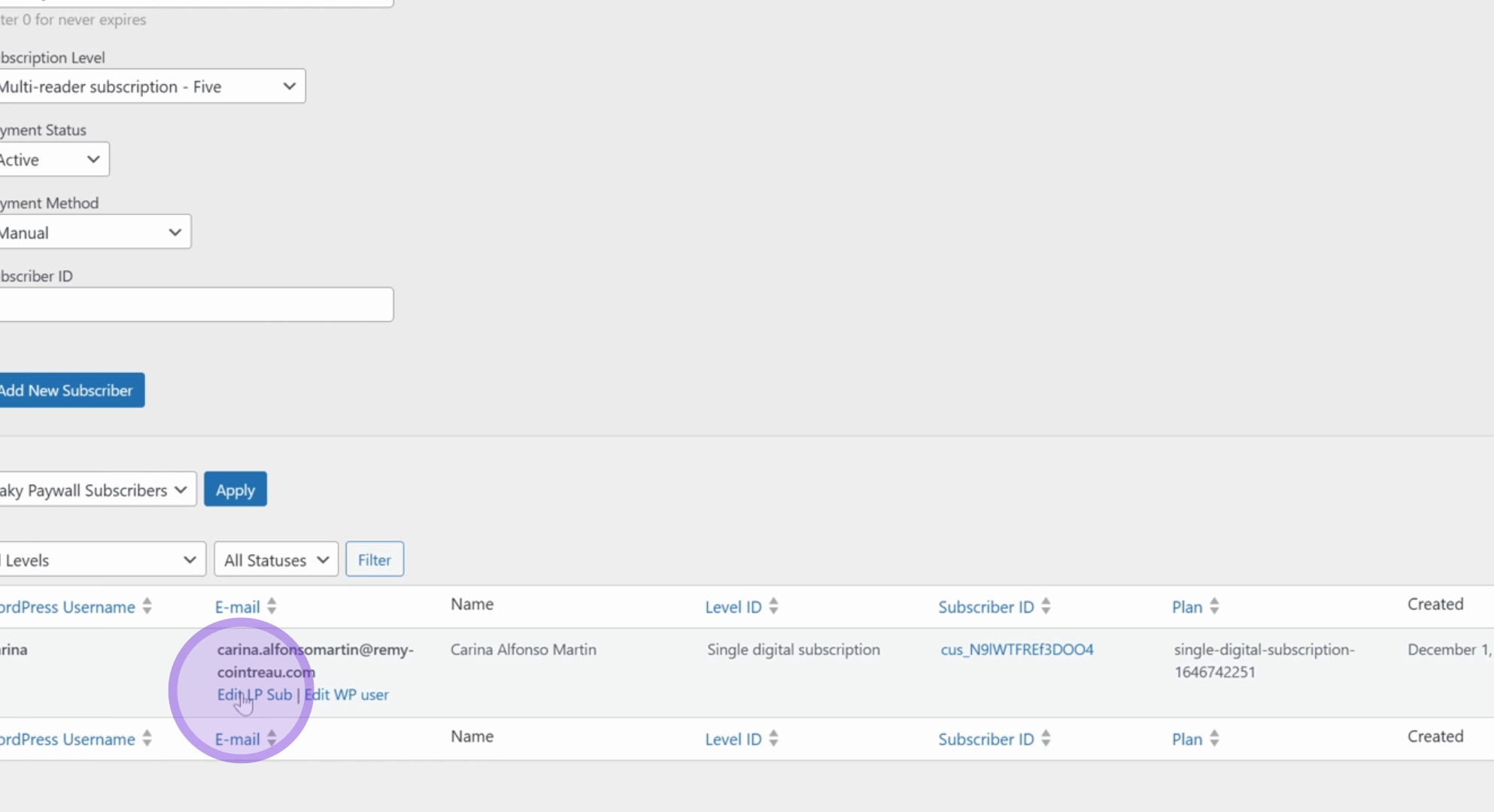Sort by Plan in top table header
This screenshot has height=812, width=1494.
1187,607
